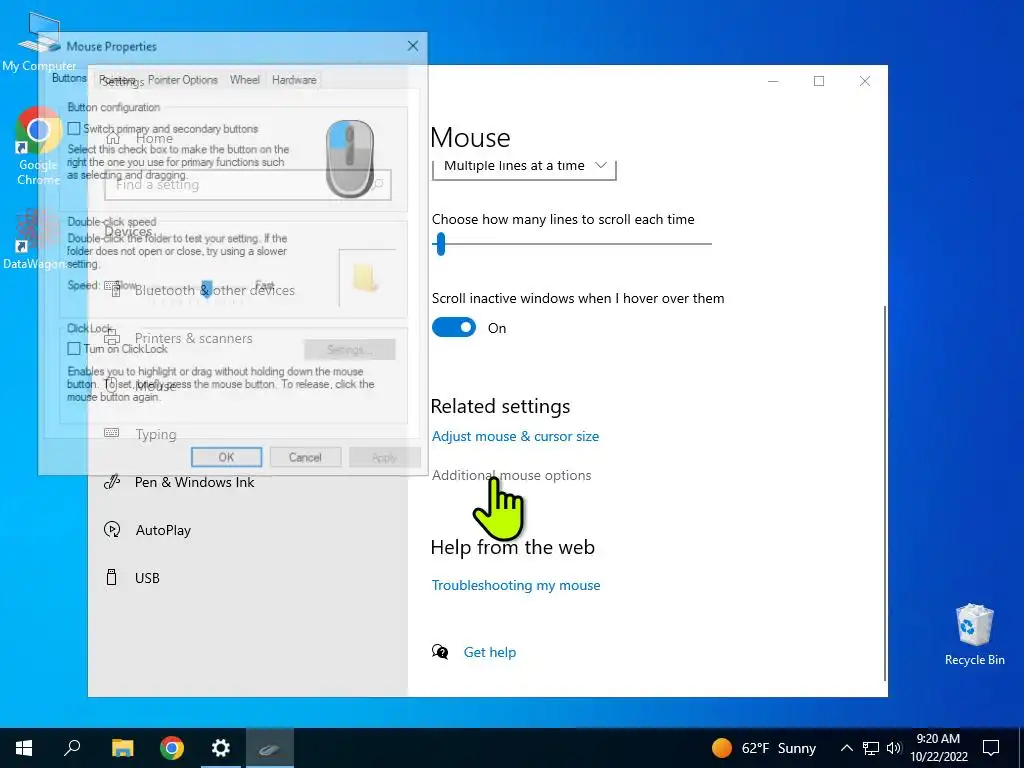1024x768 pixels.
Task: Open the Recycle Bin icon
Action: click(974, 635)
